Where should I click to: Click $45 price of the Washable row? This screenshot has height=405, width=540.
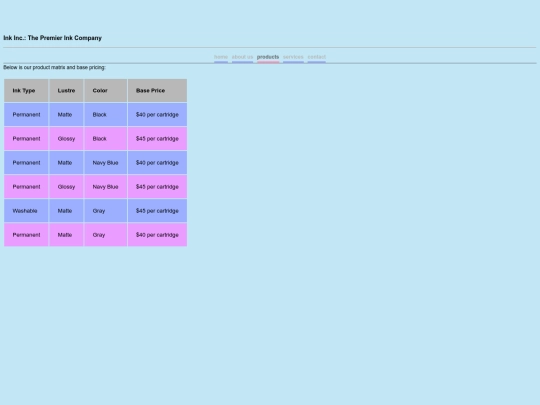click(157, 211)
